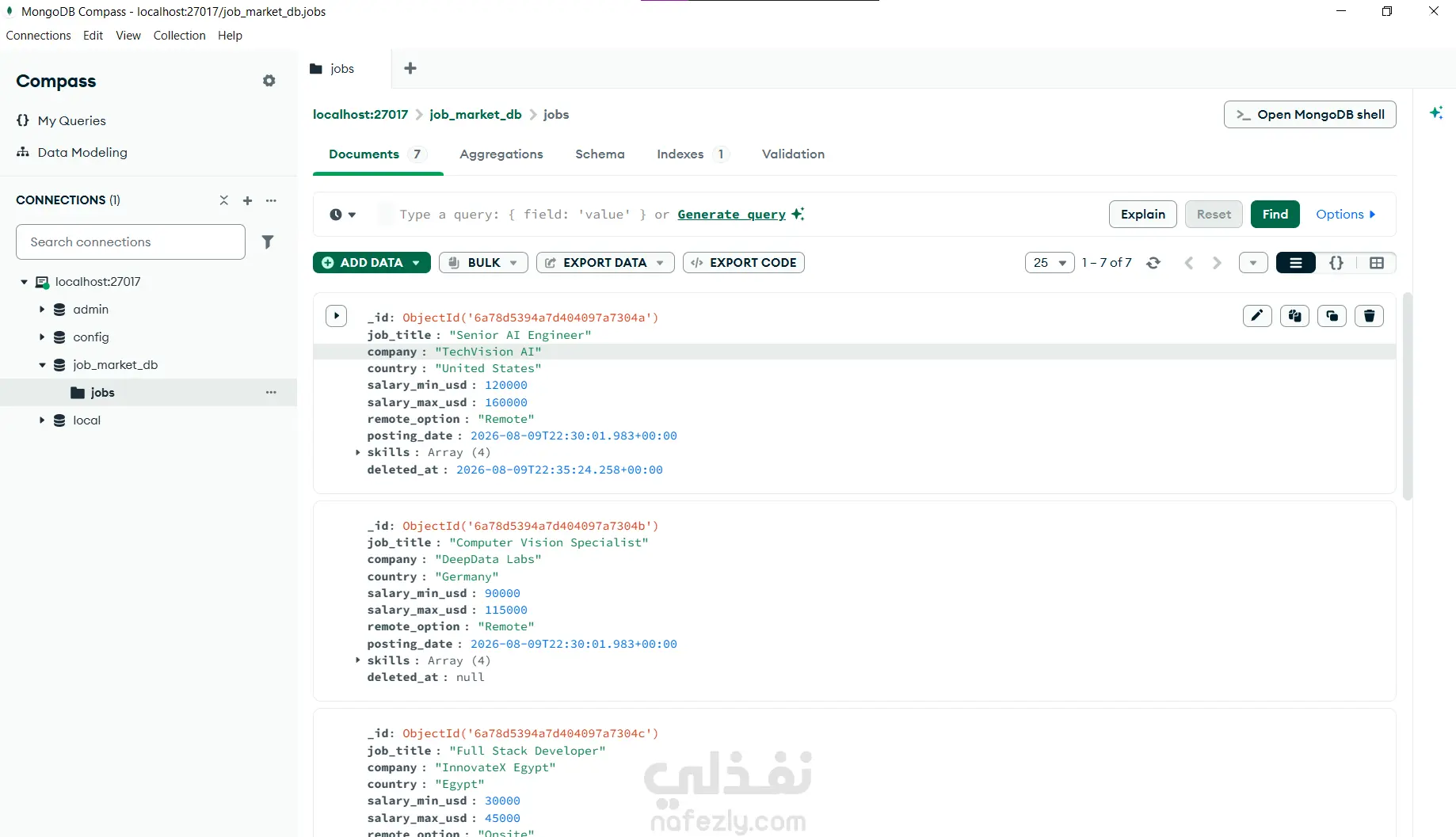This screenshot has height=837, width=1456.
Task: Switch to JSON view
Action: tap(1336, 263)
